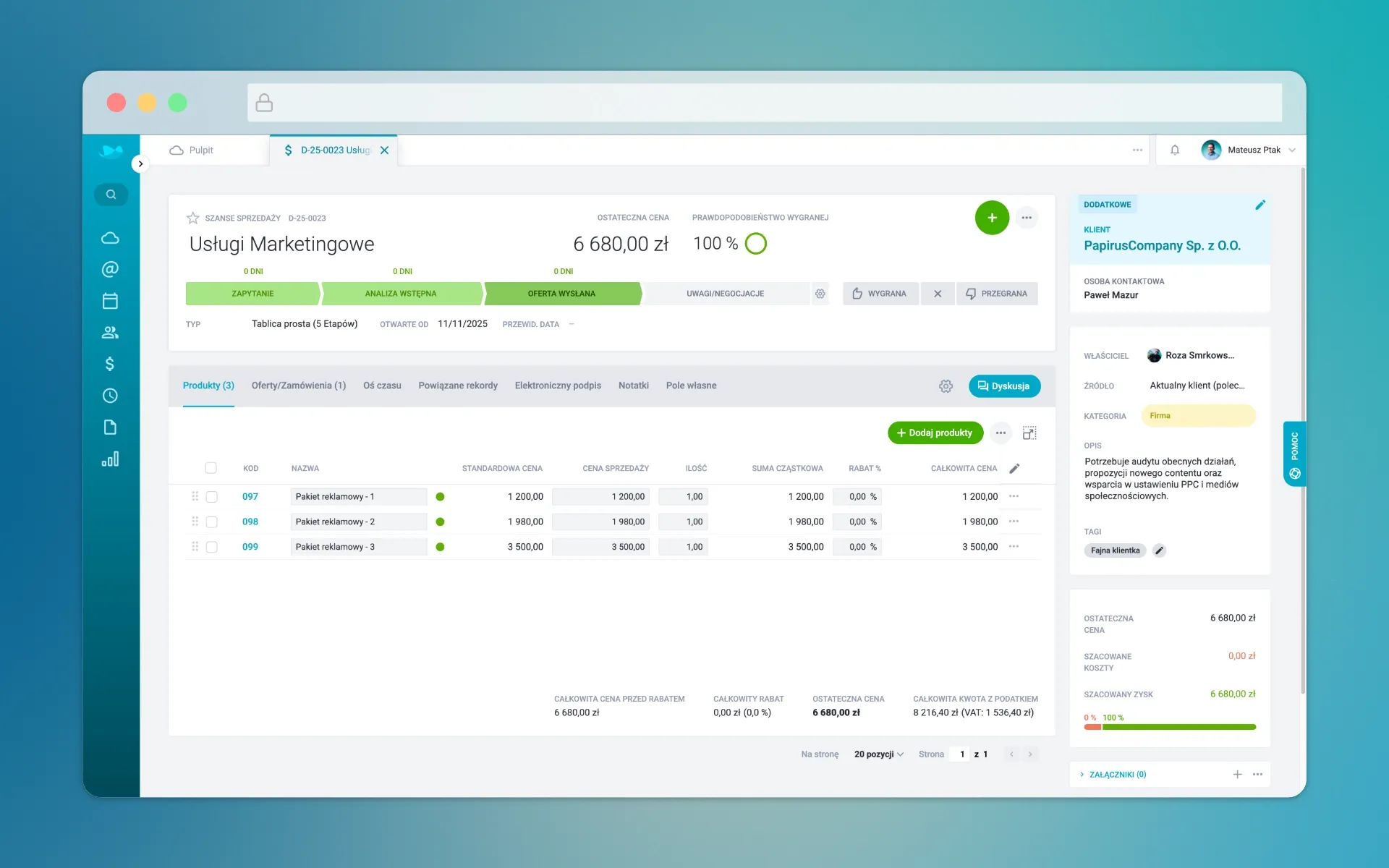
Task: Click the green plus circle button
Action: pyautogui.click(x=992, y=218)
